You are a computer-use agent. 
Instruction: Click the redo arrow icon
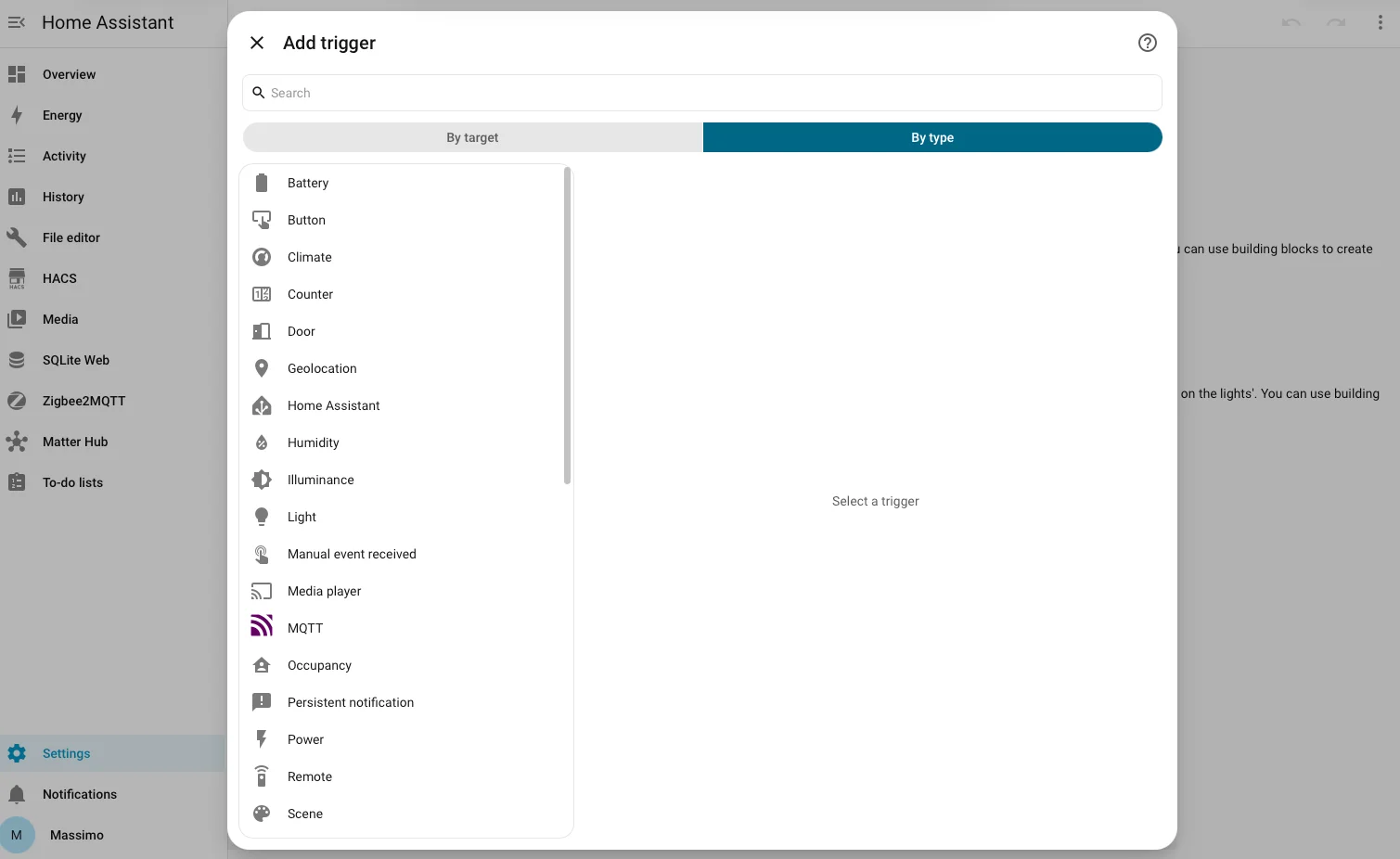[x=1336, y=22]
